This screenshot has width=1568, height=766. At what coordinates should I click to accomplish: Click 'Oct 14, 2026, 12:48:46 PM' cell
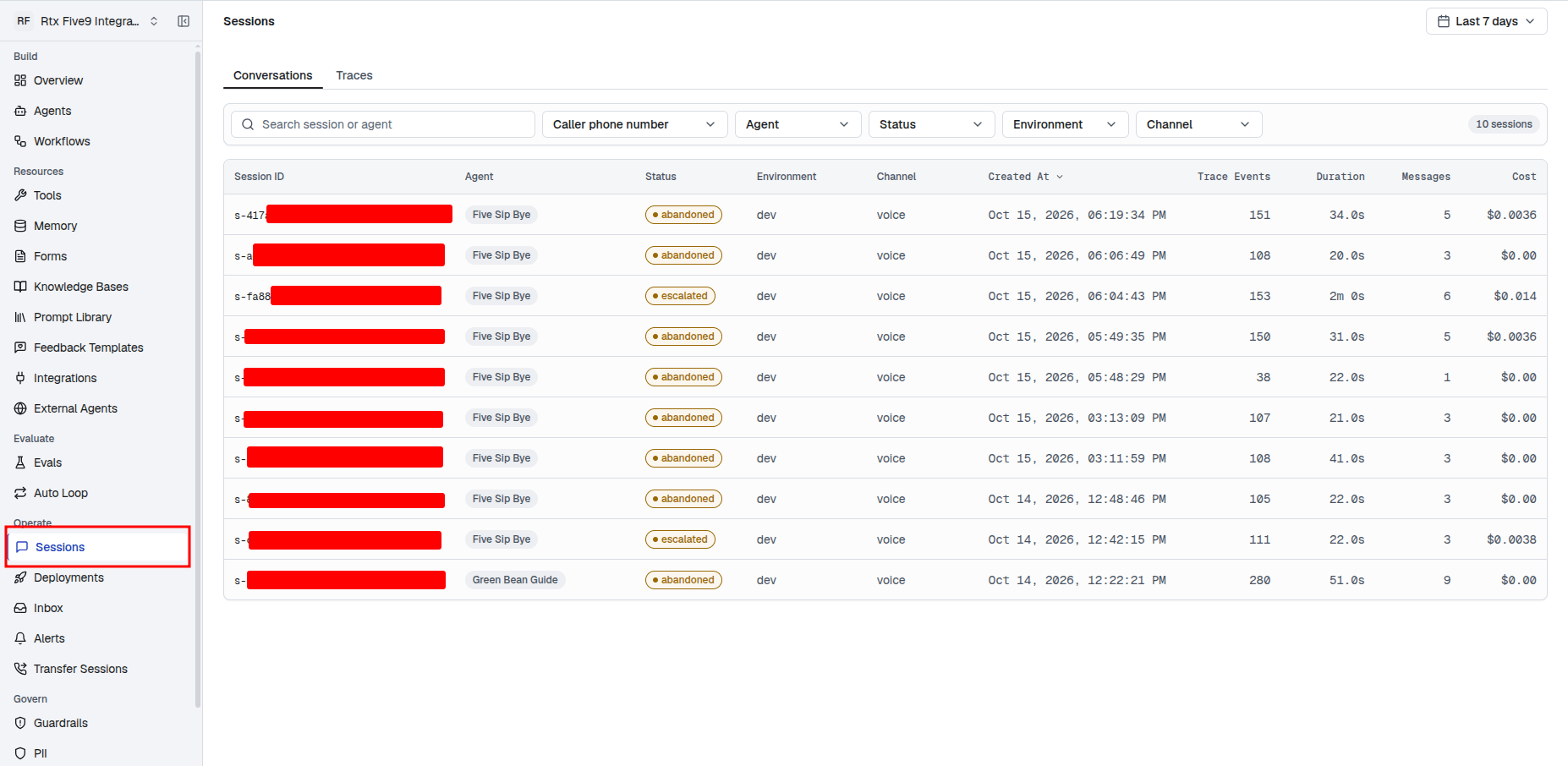click(x=1077, y=499)
